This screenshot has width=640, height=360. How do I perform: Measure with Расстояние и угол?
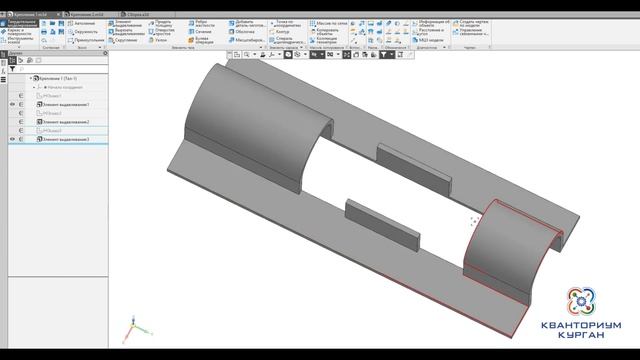point(429,32)
